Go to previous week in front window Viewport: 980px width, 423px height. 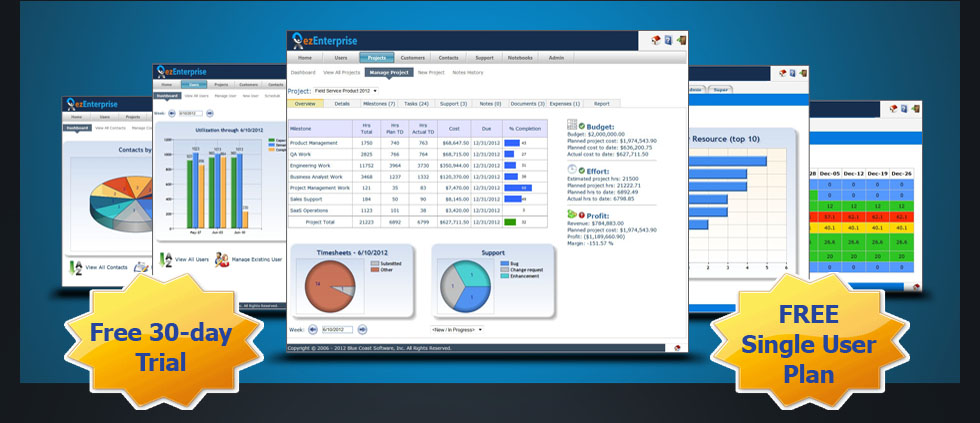coord(313,329)
